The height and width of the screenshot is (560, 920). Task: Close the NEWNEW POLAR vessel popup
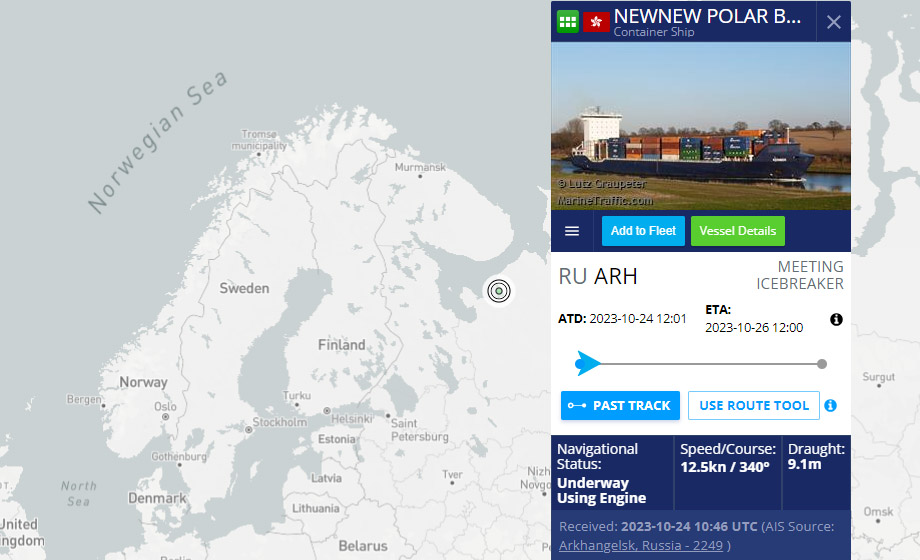click(x=833, y=22)
